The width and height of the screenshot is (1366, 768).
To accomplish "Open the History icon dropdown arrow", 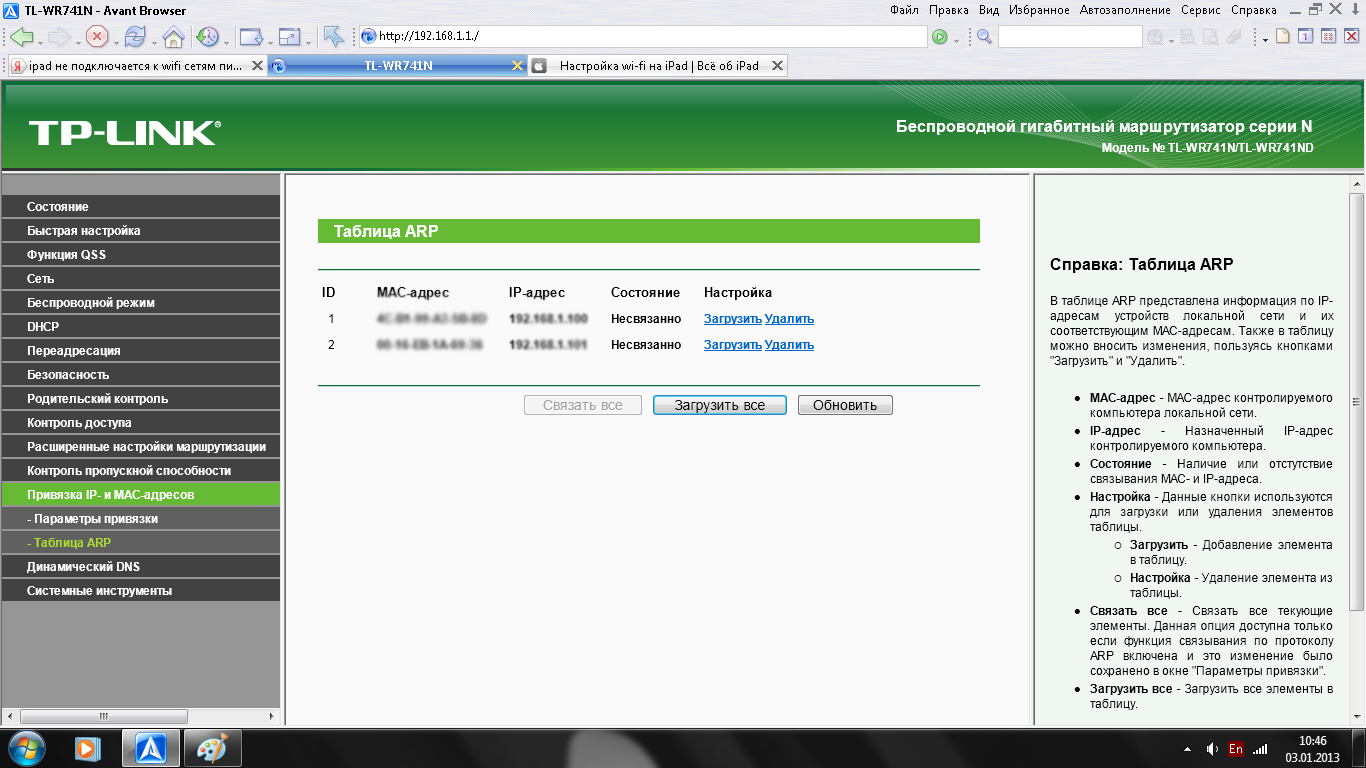I will (227, 41).
